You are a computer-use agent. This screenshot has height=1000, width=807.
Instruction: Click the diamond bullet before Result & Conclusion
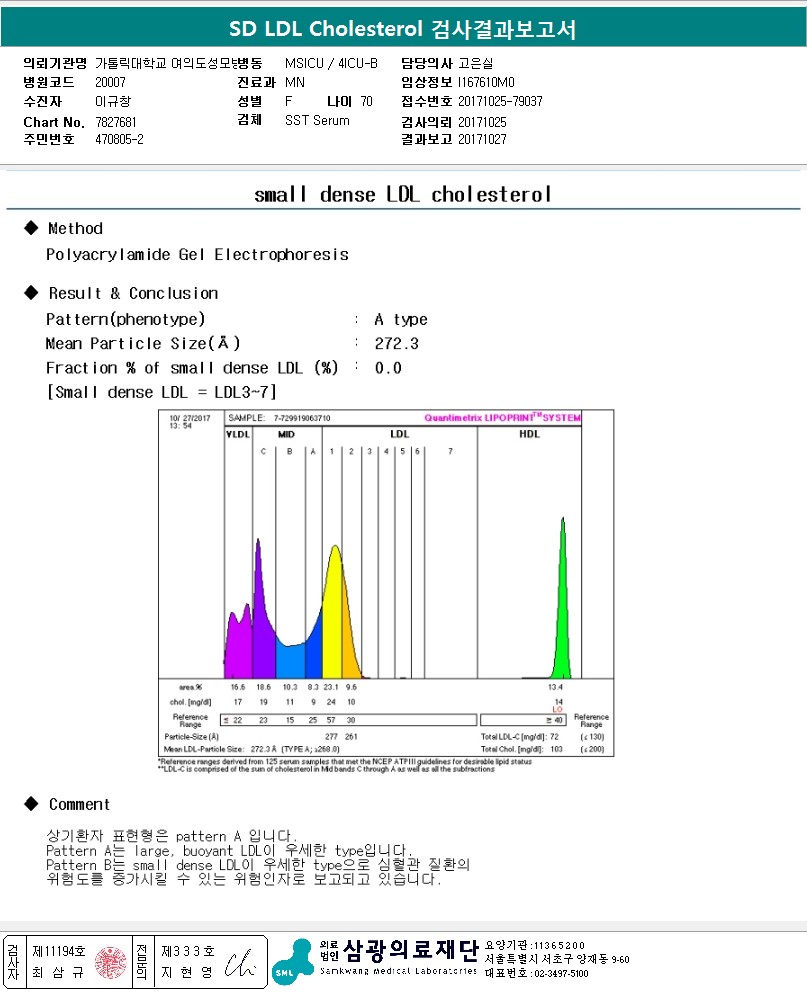(x=30, y=293)
